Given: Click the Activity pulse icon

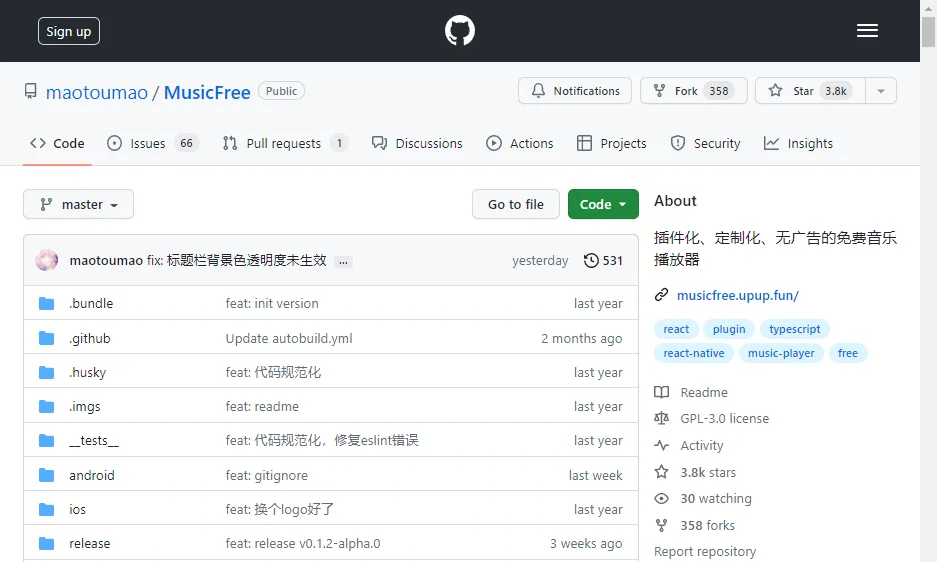Looking at the screenshot, I should pos(662,445).
